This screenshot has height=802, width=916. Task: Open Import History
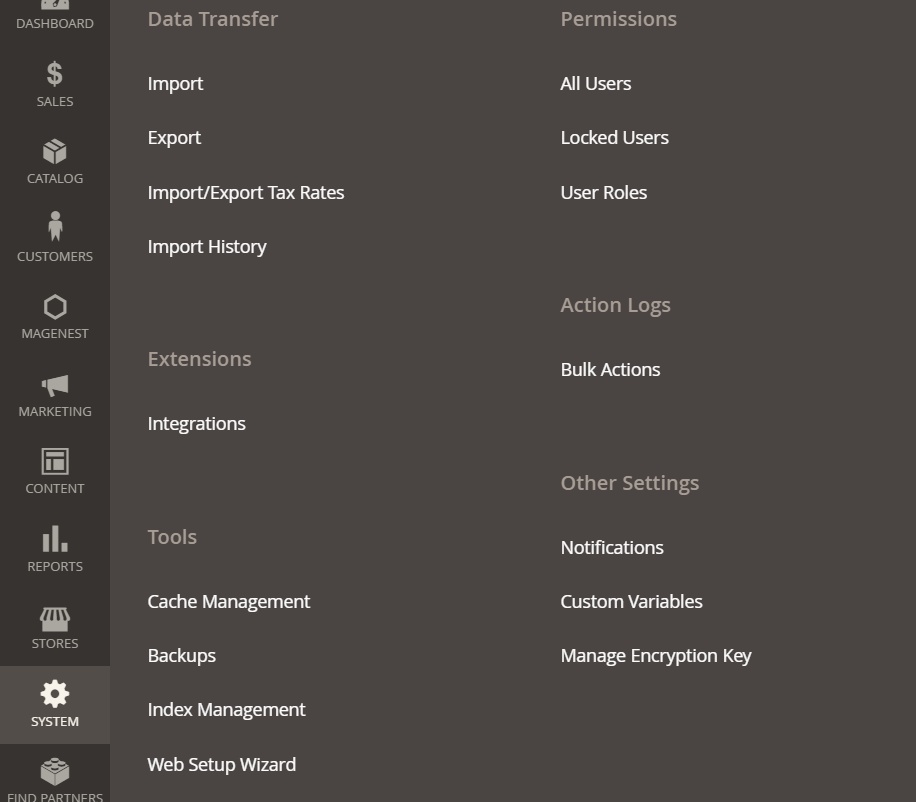coord(207,246)
